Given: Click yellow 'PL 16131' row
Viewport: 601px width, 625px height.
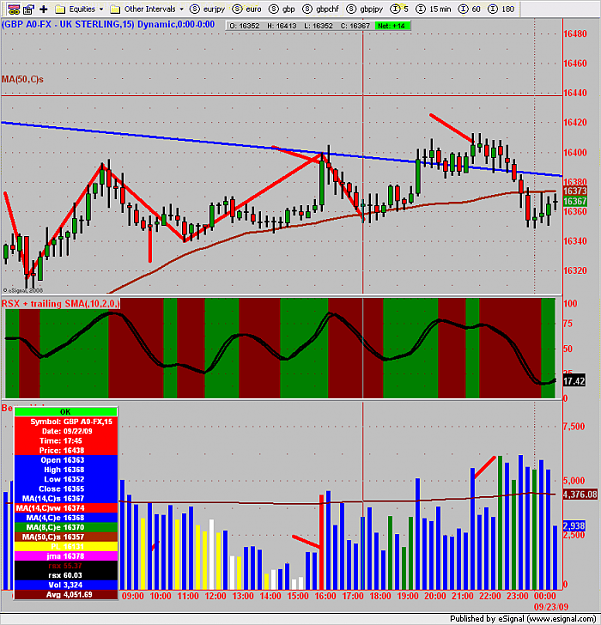Looking at the screenshot, I should pyautogui.click(x=66, y=546).
